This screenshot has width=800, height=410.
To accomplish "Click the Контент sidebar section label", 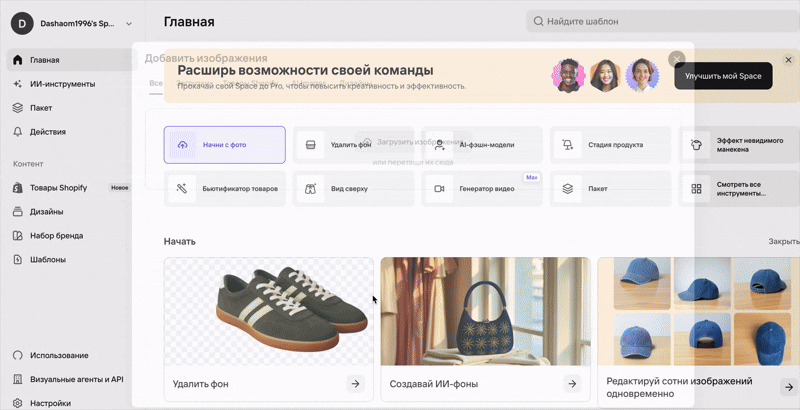I will pos(28,164).
